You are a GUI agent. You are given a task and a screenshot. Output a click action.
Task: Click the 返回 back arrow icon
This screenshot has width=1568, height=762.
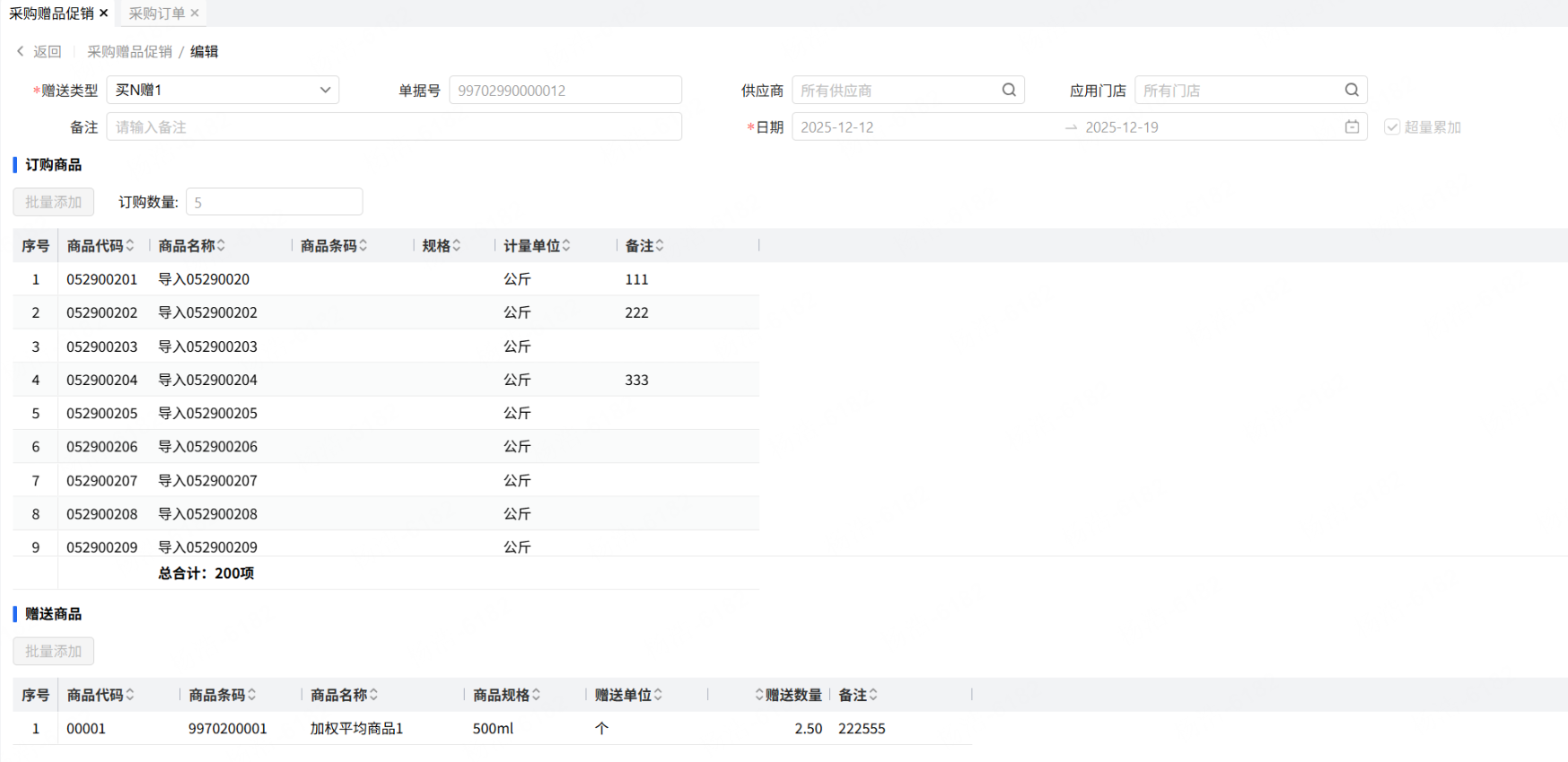(x=21, y=52)
